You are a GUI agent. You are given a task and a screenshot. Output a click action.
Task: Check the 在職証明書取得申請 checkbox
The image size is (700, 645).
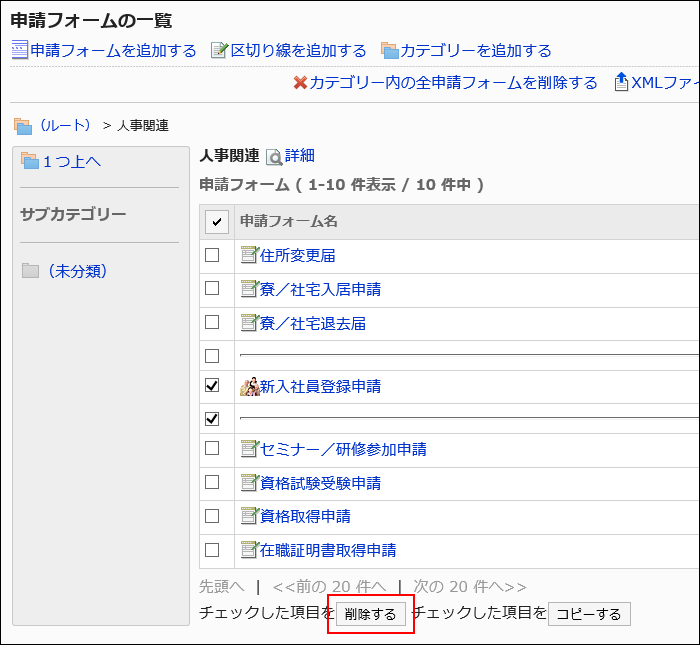coord(212,550)
